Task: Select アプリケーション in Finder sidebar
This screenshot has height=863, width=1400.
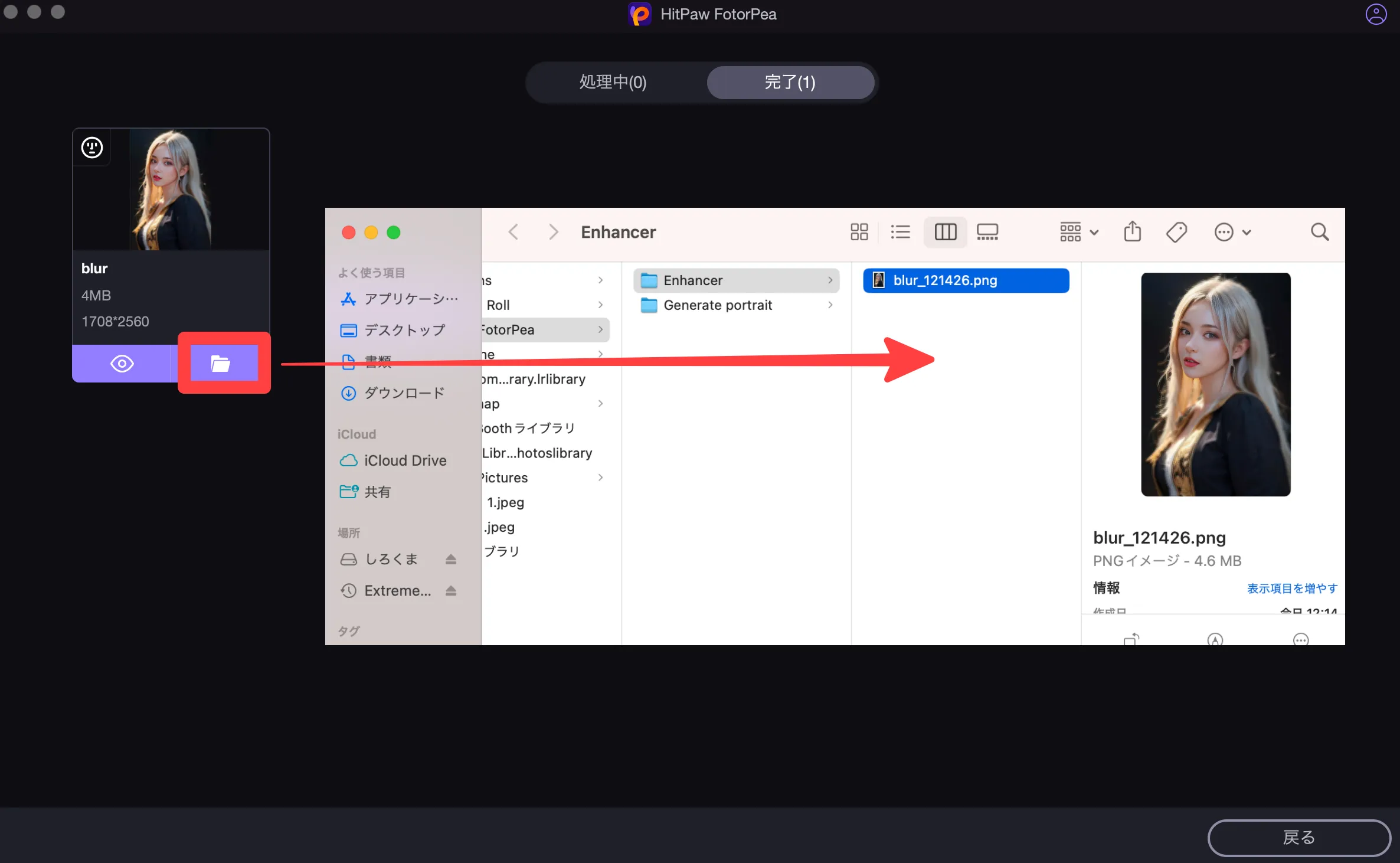Action: click(400, 299)
